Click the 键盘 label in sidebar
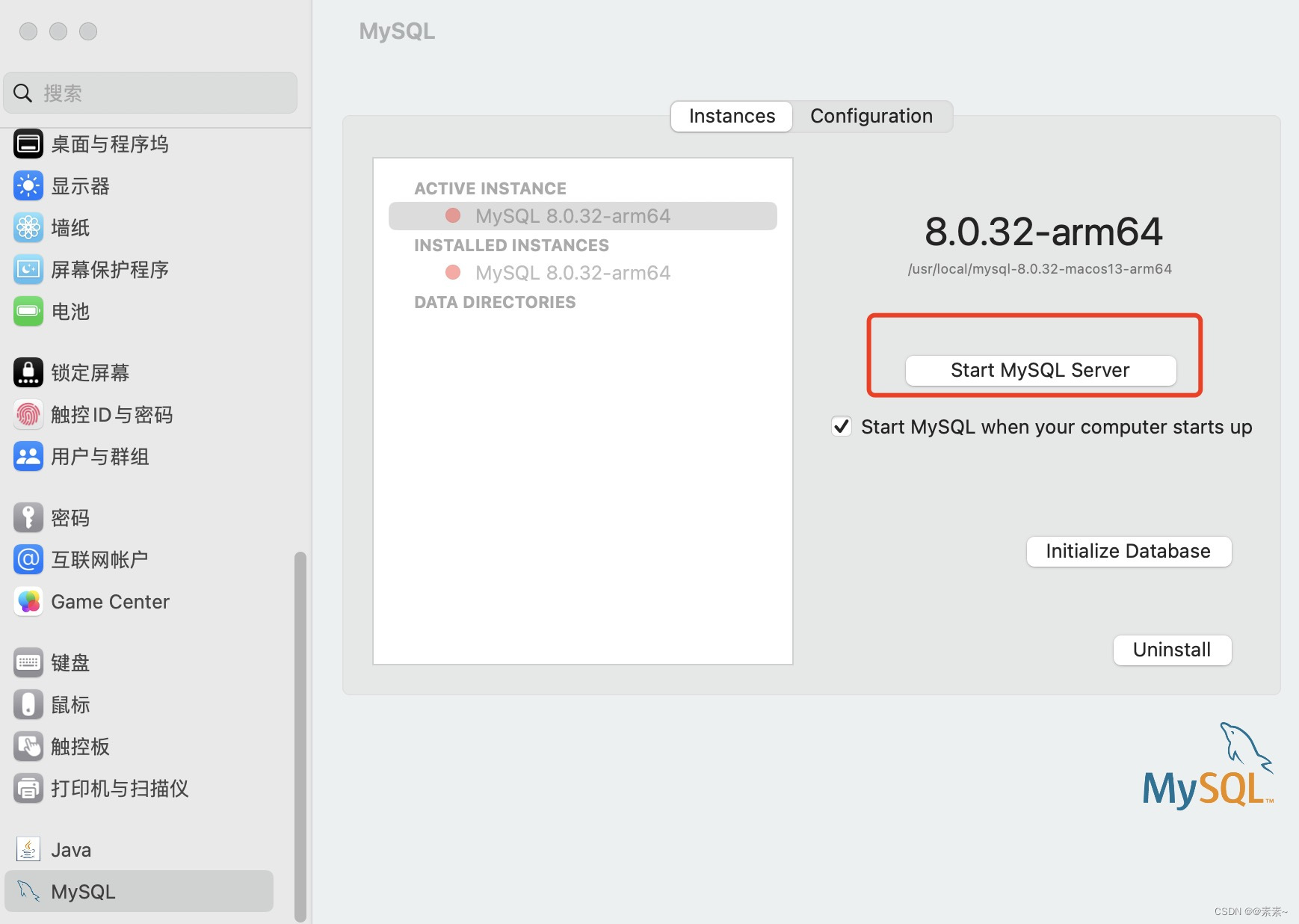The width and height of the screenshot is (1299, 924). click(70, 663)
